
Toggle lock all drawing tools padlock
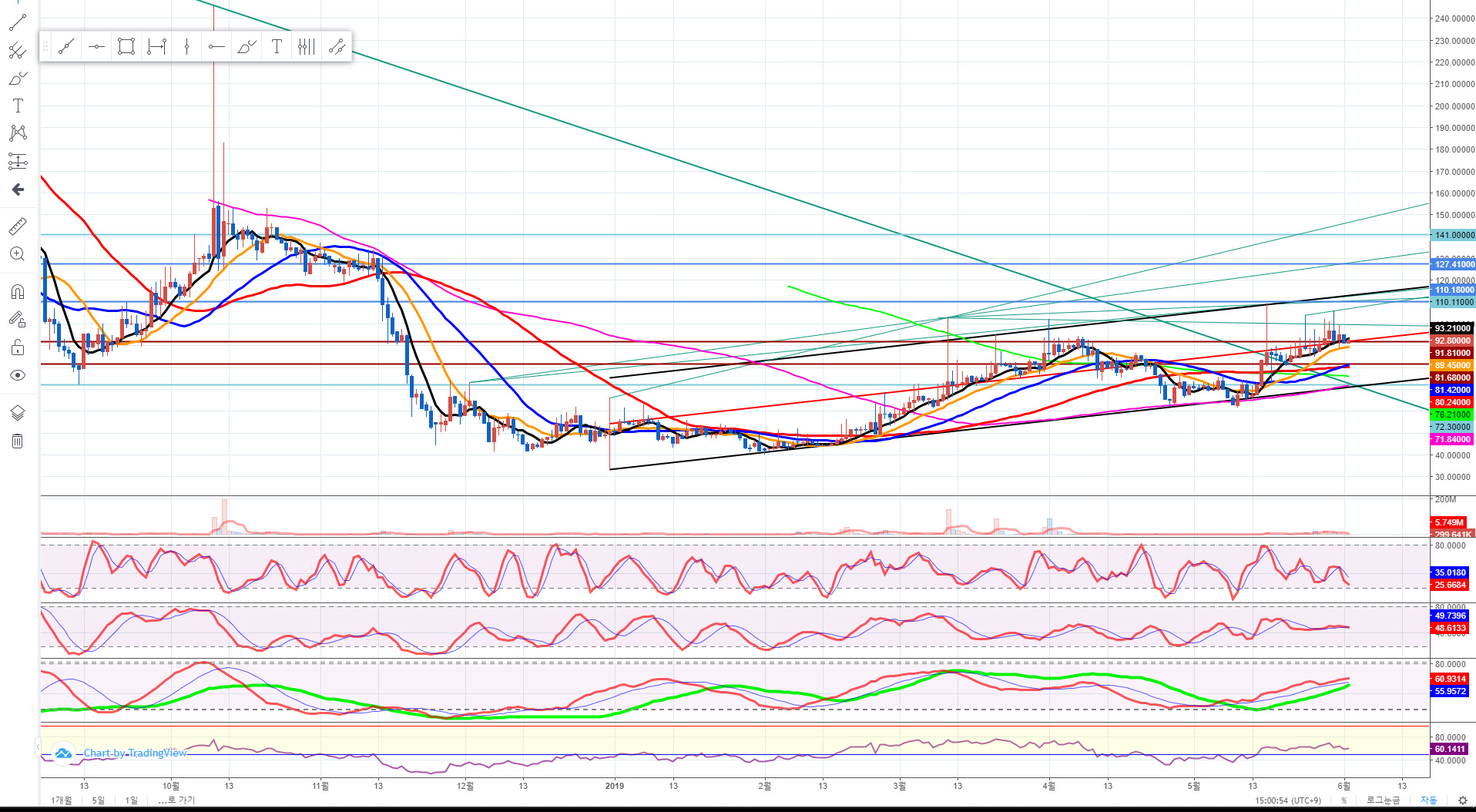[x=18, y=347]
